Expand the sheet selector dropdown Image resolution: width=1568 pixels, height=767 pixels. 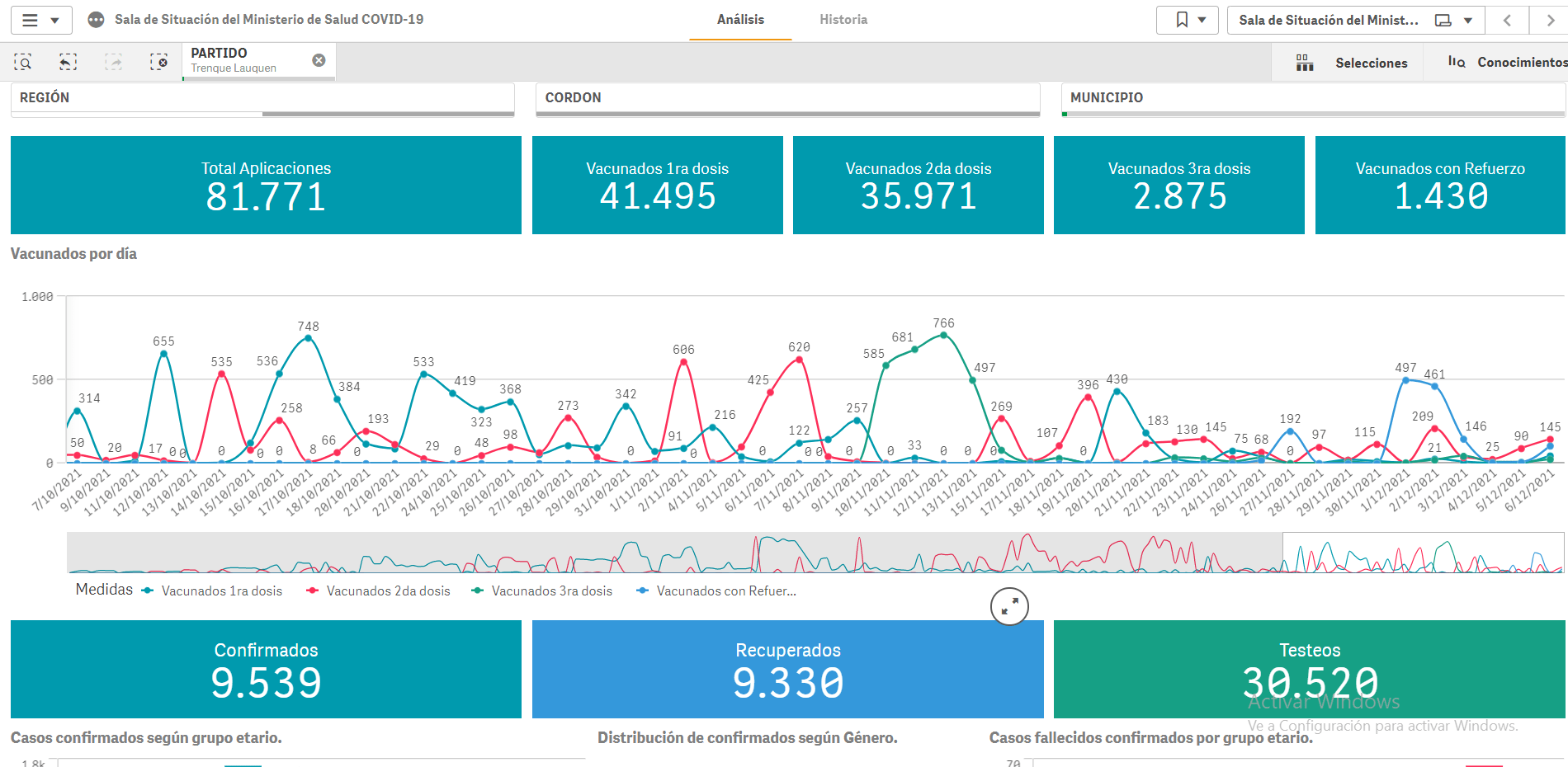[x=1467, y=20]
